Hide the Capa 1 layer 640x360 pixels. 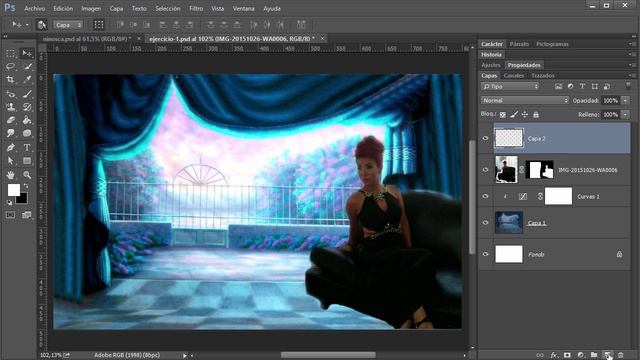(x=485, y=222)
